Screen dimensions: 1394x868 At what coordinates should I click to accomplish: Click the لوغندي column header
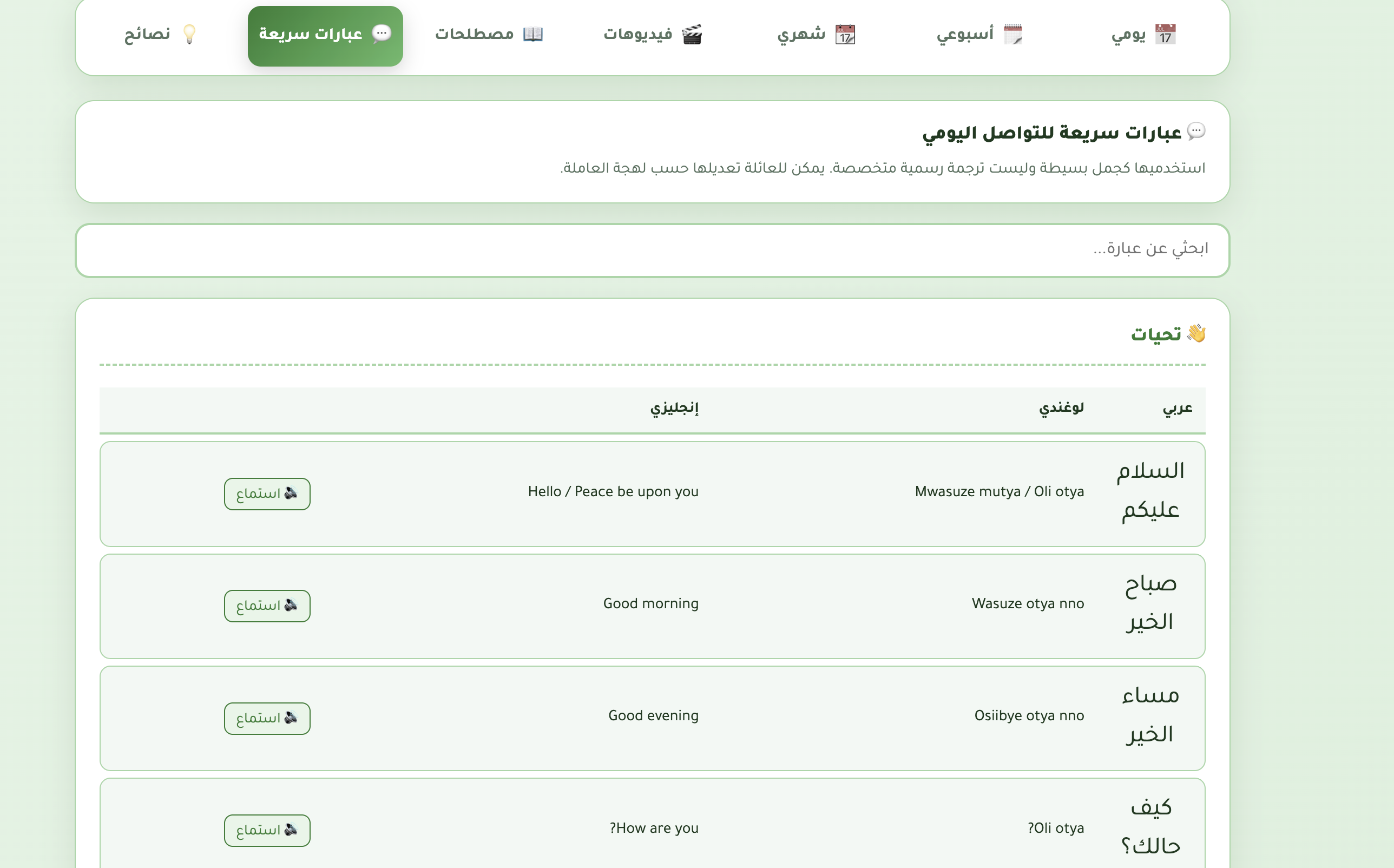1061,408
